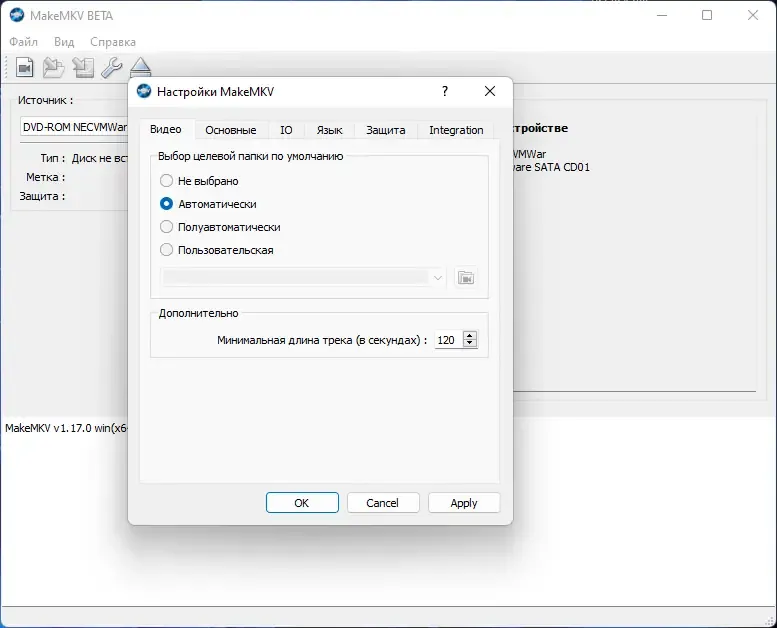Image resolution: width=777 pixels, height=628 pixels.
Task: Click the 'Минимальная длина трека (в секундах)' label
Action: tap(322, 341)
